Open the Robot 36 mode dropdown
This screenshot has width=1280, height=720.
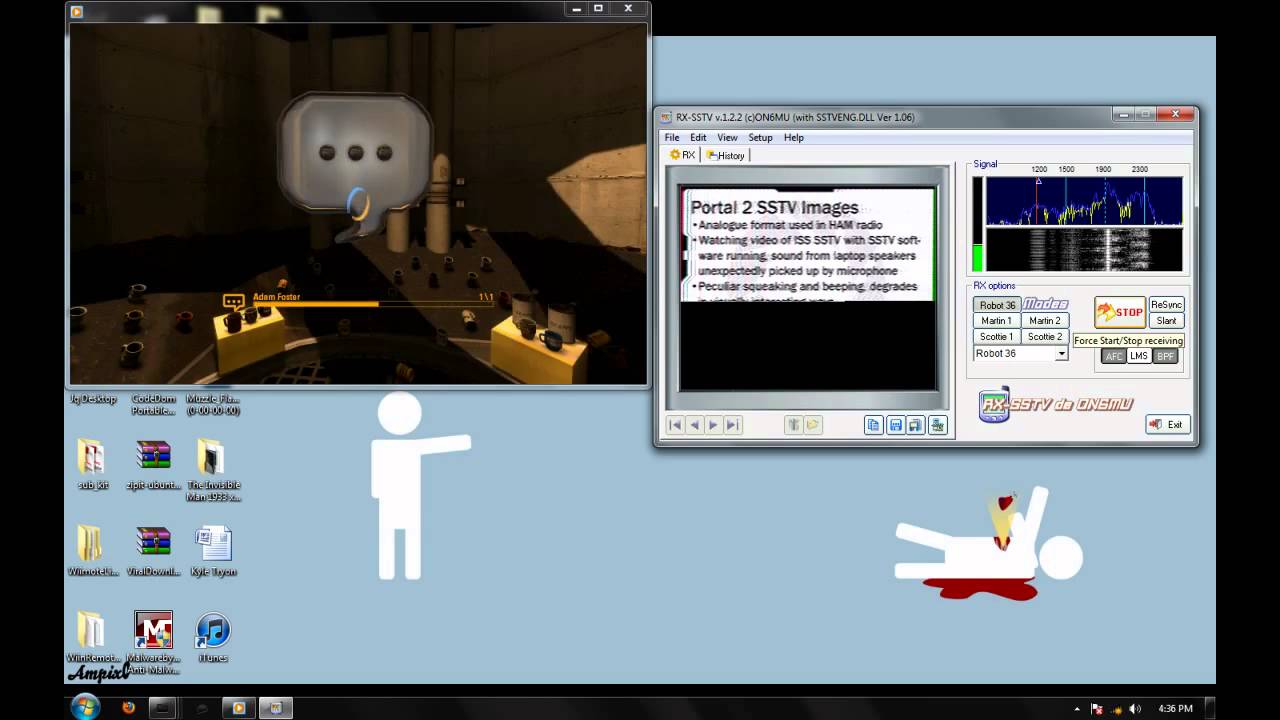pos(1061,354)
